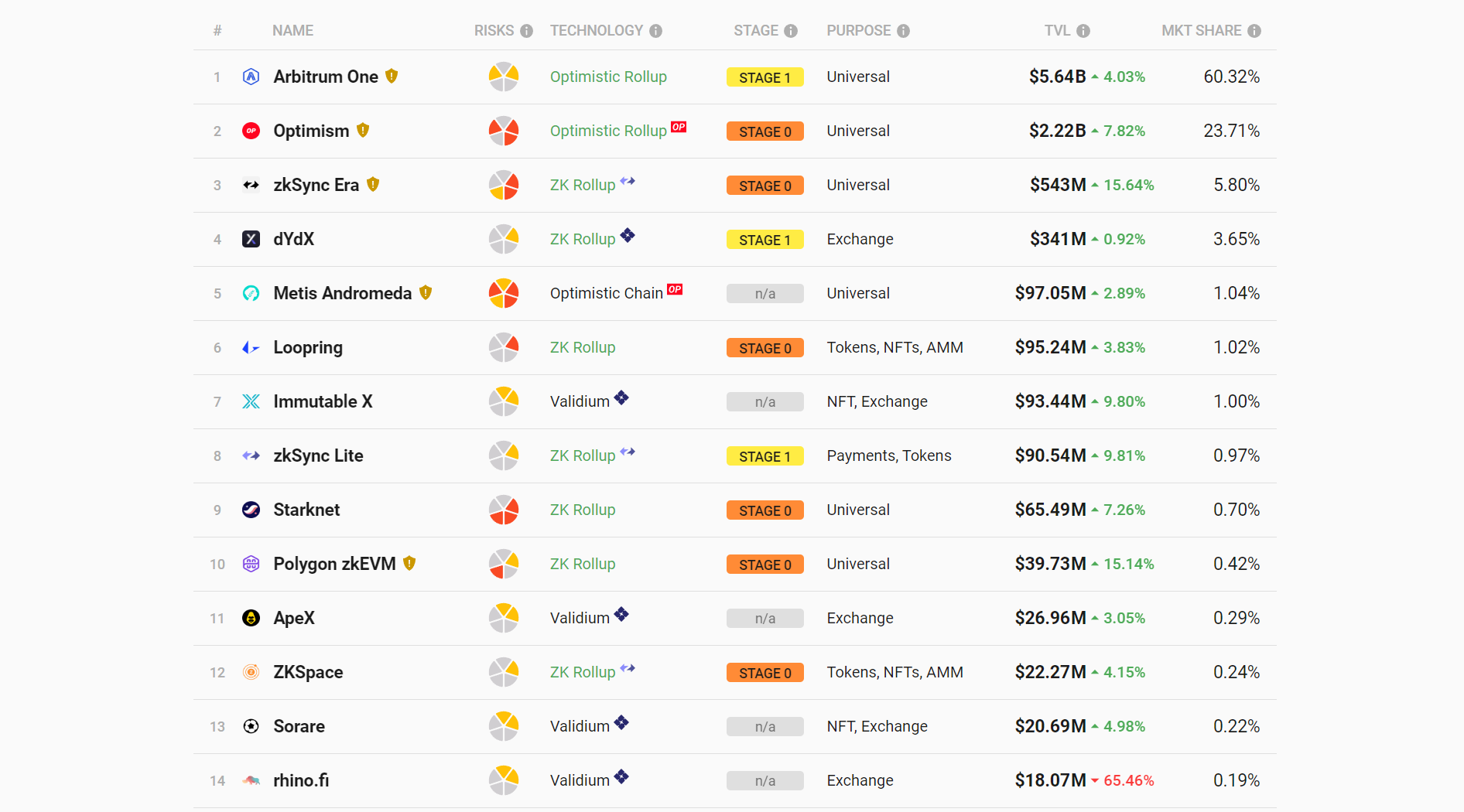
Task: Click the STAGE 1 badge for dYdX
Action: [x=765, y=240]
